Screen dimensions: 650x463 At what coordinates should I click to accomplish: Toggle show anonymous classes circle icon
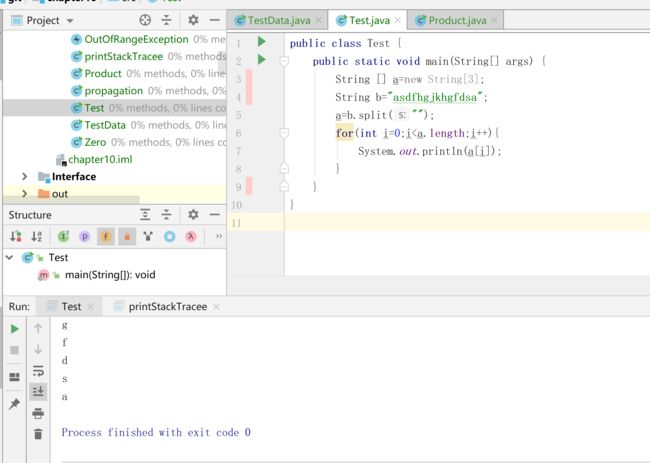coord(170,236)
